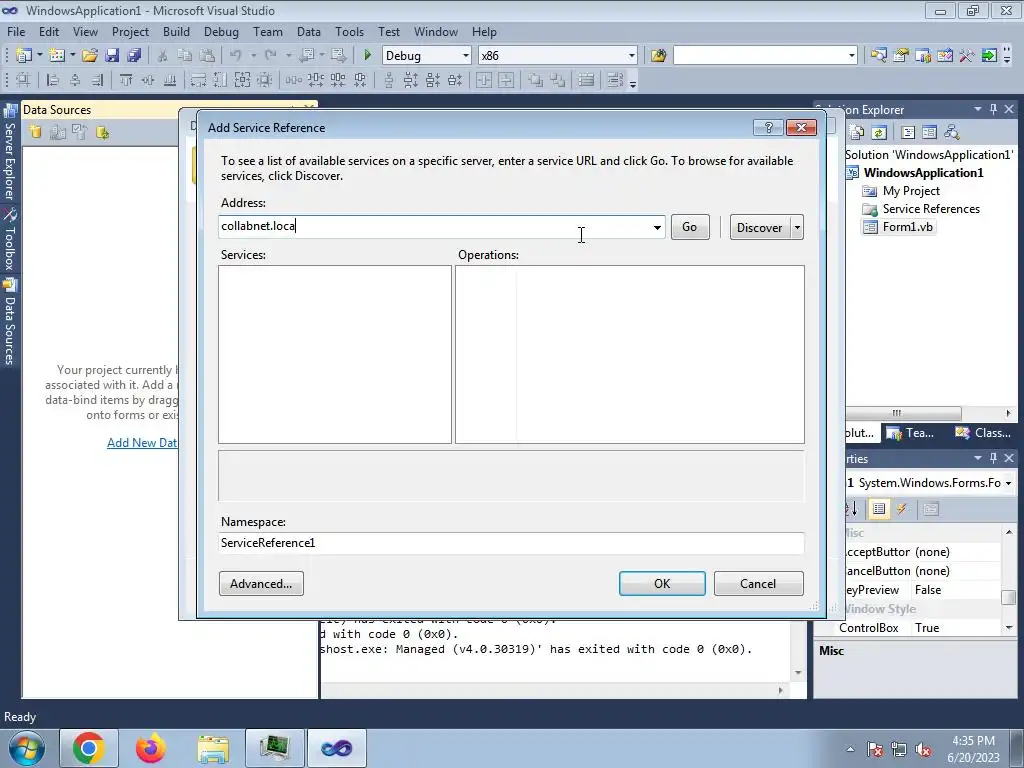The height and width of the screenshot is (768, 1024).
Task: Expand the Address history dropdown arrow
Action: [657, 227]
